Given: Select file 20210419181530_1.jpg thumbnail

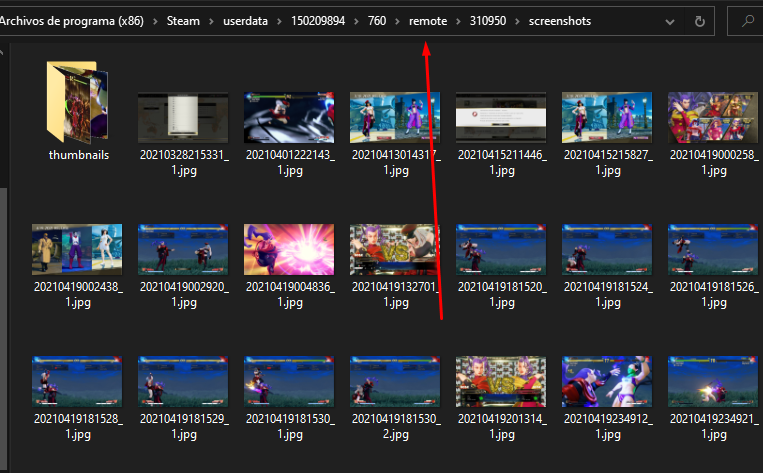Looking at the screenshot, I should pos(289,381).
